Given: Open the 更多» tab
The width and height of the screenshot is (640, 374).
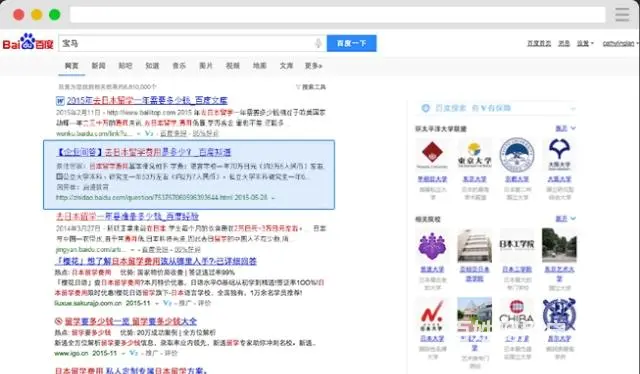Looking at the screenshot, I should click(313, 66).
